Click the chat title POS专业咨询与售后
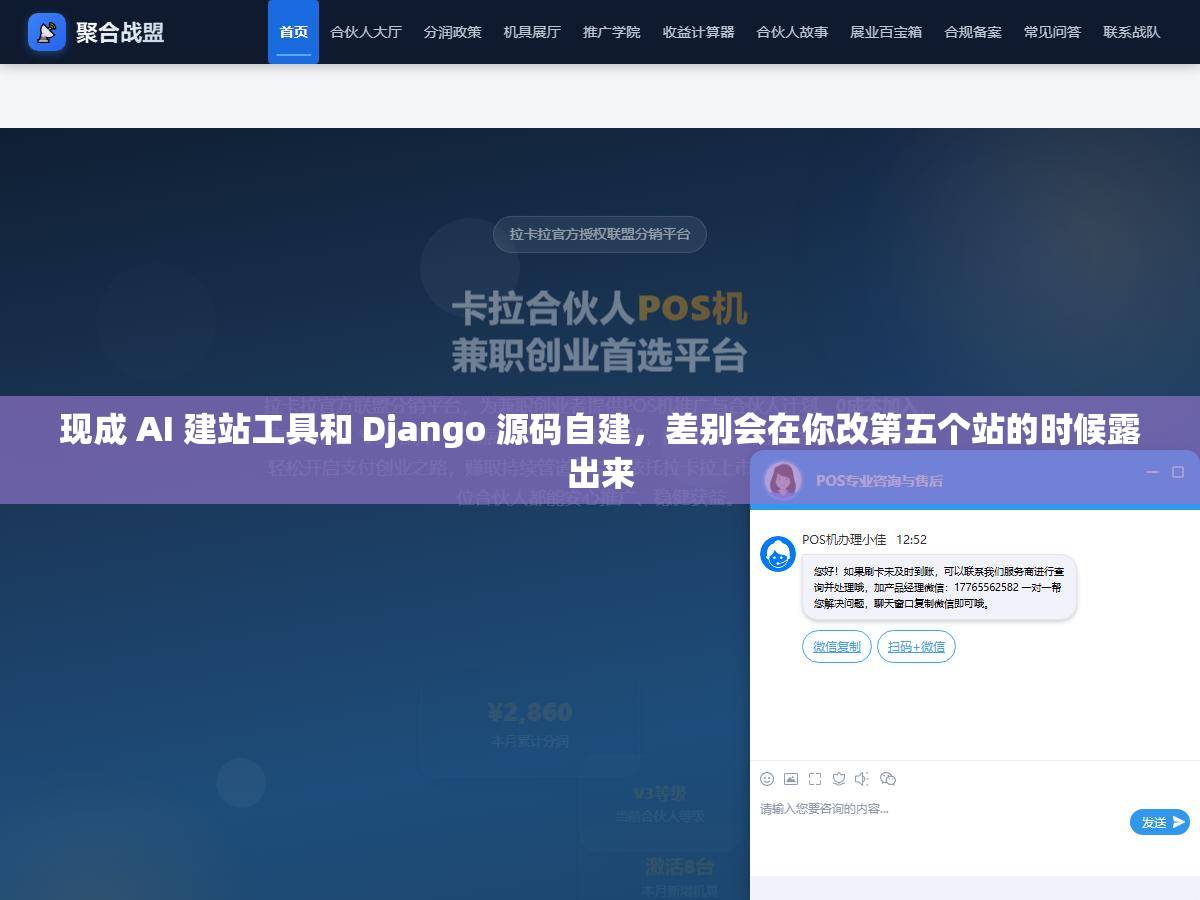The height and width of the screenshot is (900, 1200). [x=879, y=481]
